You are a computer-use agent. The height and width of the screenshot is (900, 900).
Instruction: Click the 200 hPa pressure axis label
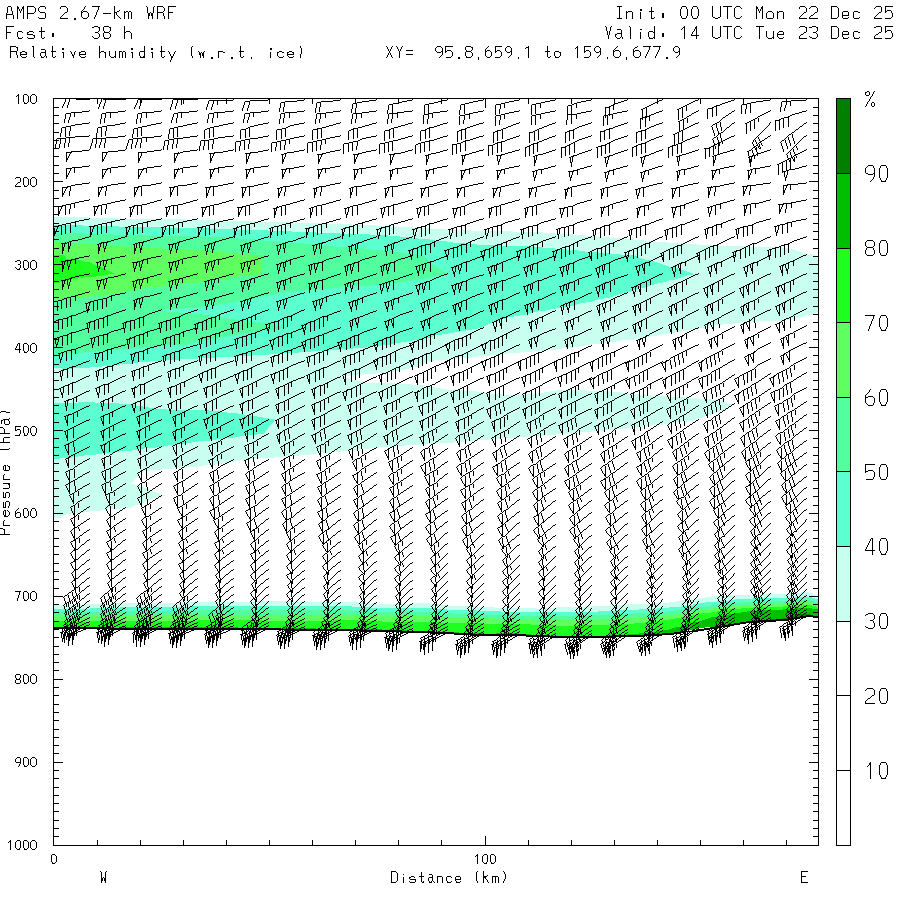click(x=26, y=183)
